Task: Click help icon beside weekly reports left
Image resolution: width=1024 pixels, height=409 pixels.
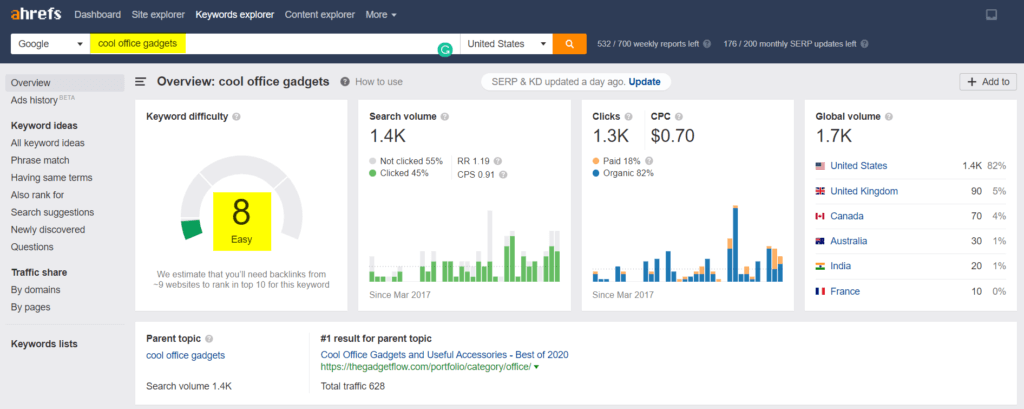Action: 707,44
